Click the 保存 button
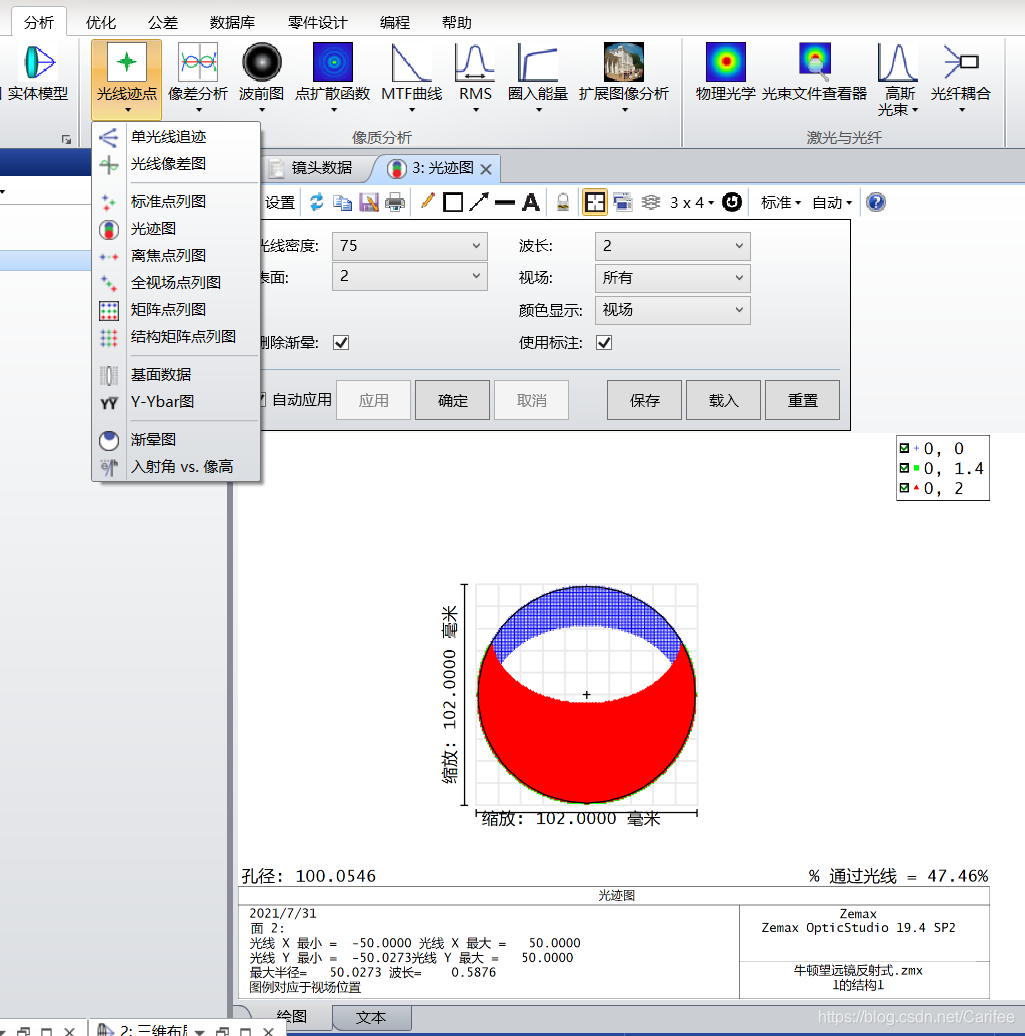Image resolution: width=1025 pixels, height=1036 pixels. click(x=644, y=400)
